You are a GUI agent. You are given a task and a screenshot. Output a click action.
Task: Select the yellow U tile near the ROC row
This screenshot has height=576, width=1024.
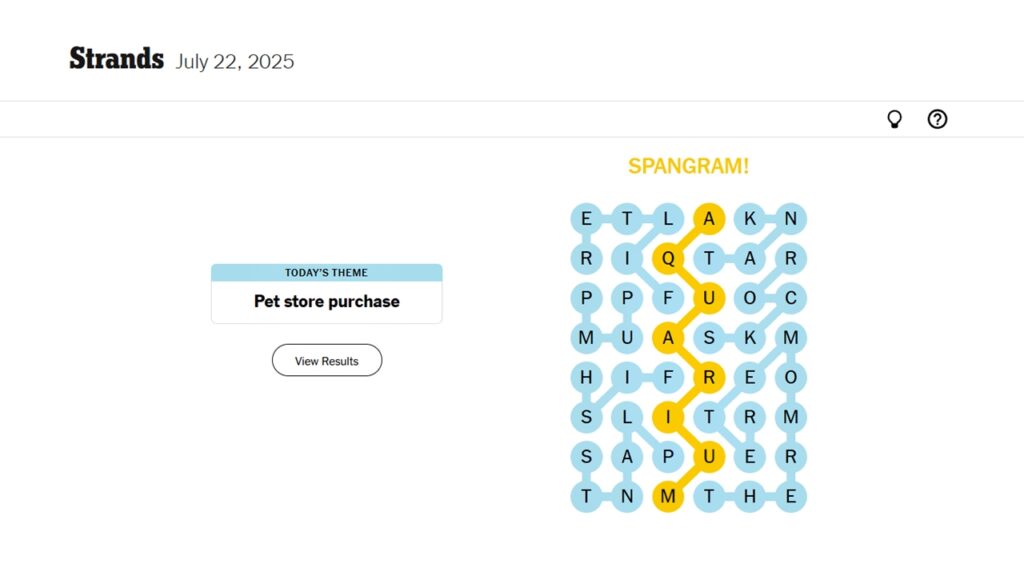point(709,298)
